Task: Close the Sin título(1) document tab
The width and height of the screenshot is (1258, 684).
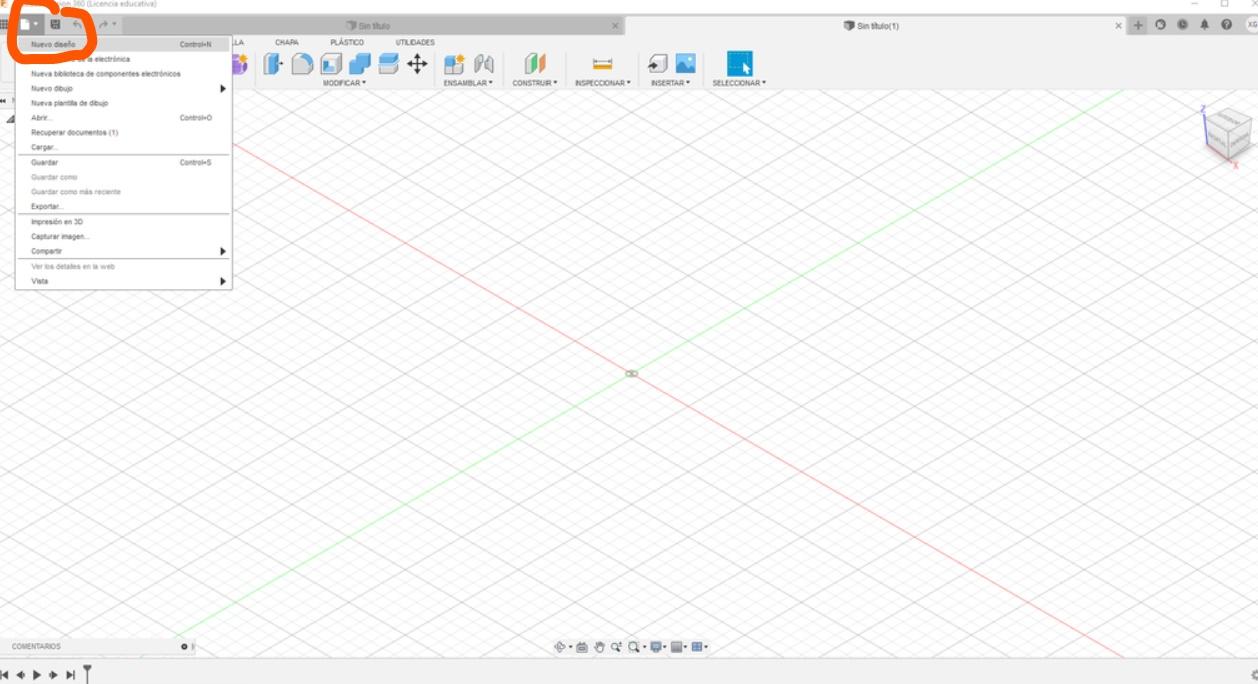Action: tap(1118, 26)
